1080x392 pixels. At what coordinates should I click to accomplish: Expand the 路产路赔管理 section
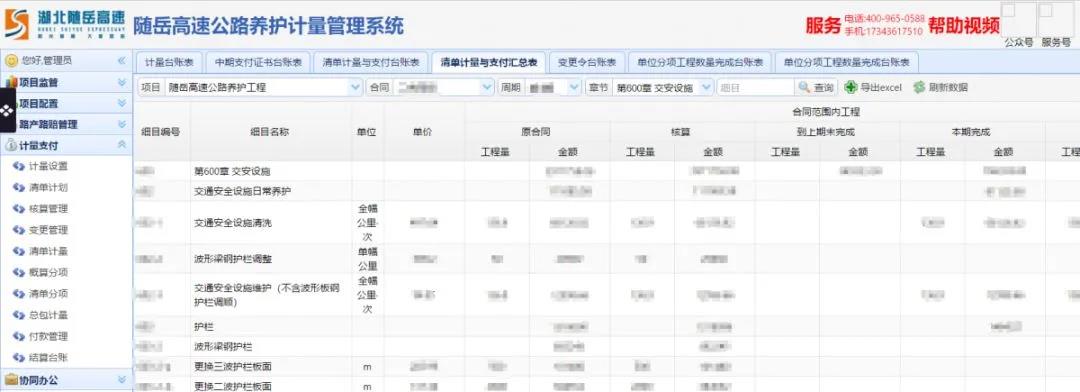tap(122, 125)
